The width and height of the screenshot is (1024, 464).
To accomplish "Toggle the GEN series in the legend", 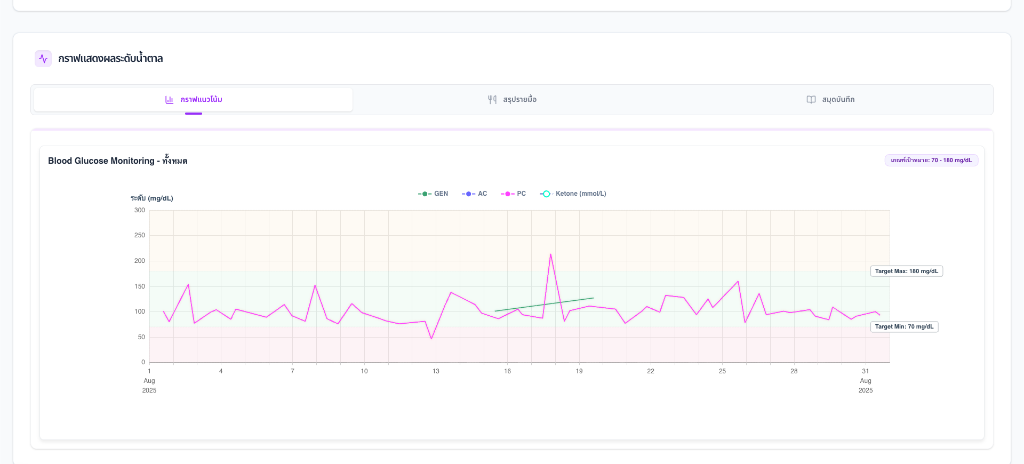I will (x=433, y=194).
